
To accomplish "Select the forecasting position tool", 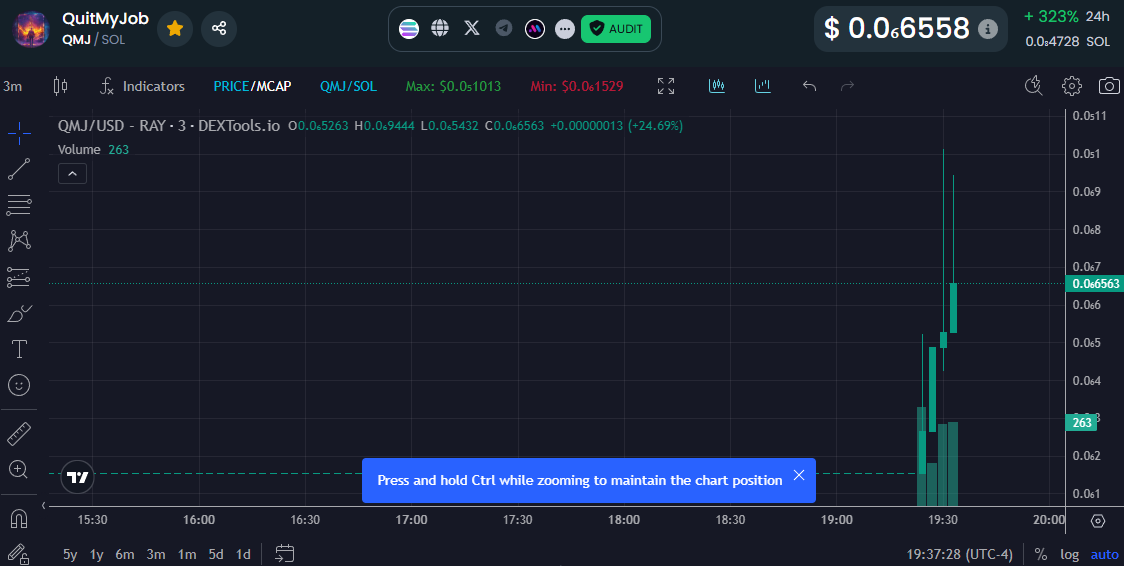I will tap(19, 277).
